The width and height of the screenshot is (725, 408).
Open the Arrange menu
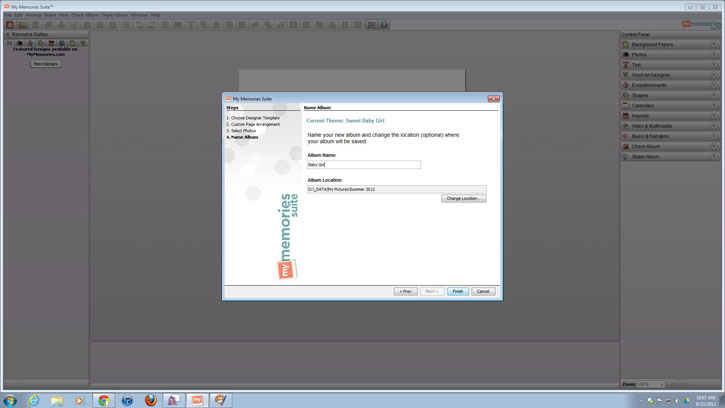[x=33, y=15]
